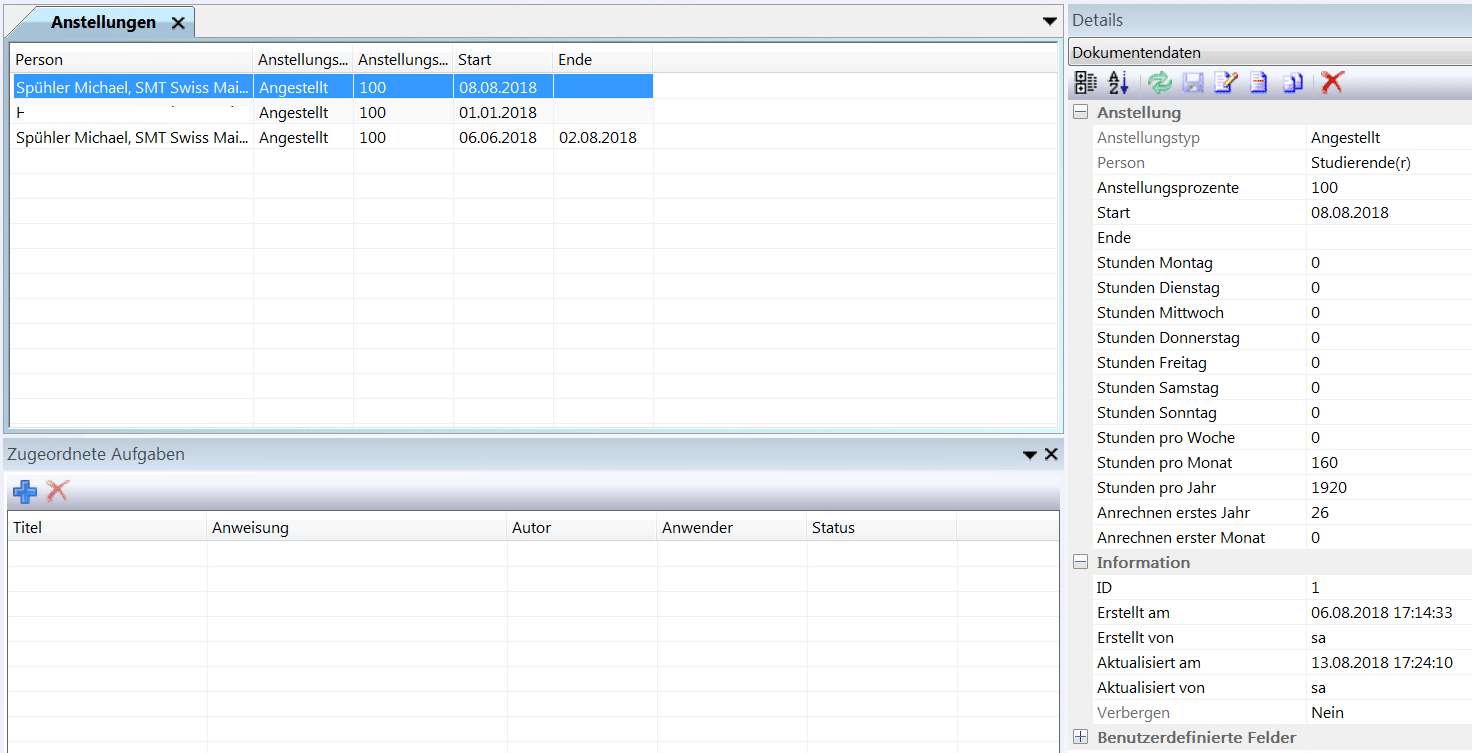
Task: Open the Zugeordnete Aufgaben panel dropdown arrow
Action: (1029, 455)
